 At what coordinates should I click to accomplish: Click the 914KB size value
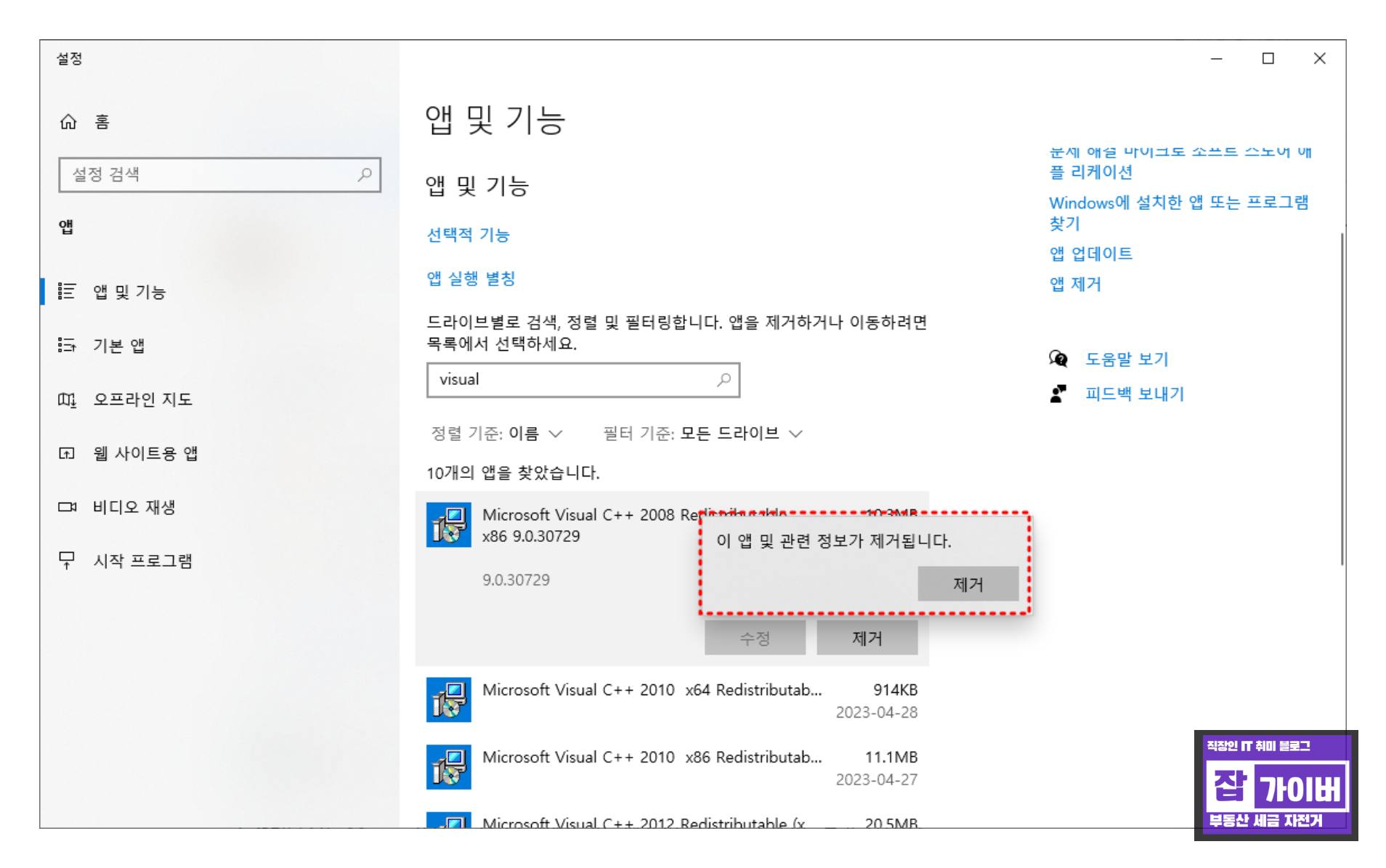pyautogui.click(x=895, y=689)
